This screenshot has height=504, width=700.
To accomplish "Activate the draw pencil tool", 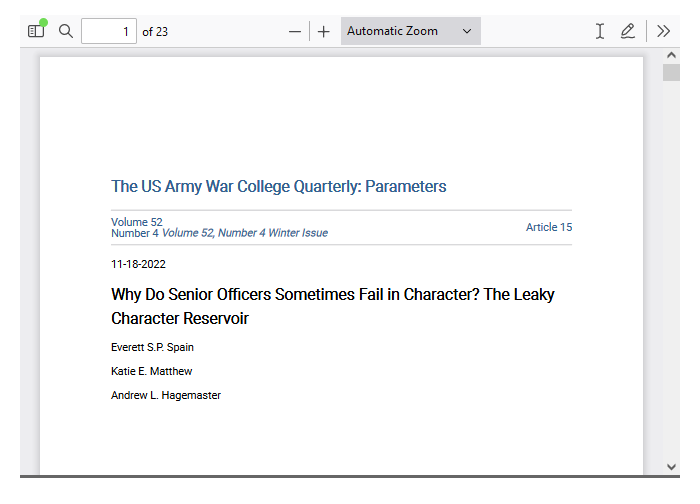I will pyautogui.click(x=628, y=31).
